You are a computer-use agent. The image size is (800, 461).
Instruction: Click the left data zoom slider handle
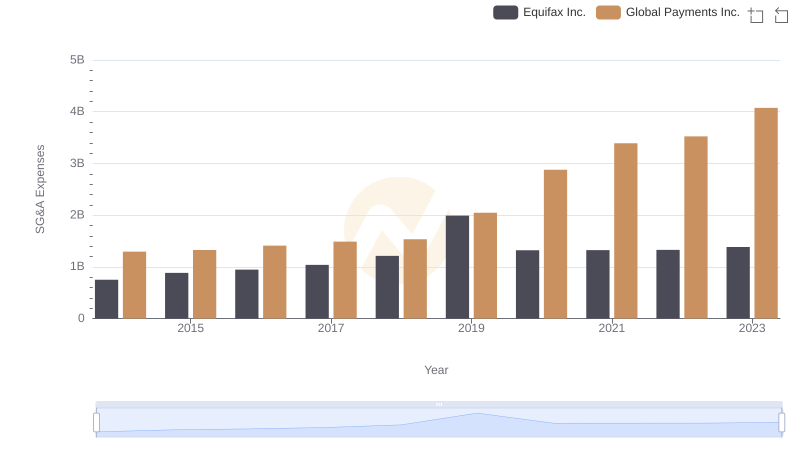pyautogui.click(x=96, y=423)
